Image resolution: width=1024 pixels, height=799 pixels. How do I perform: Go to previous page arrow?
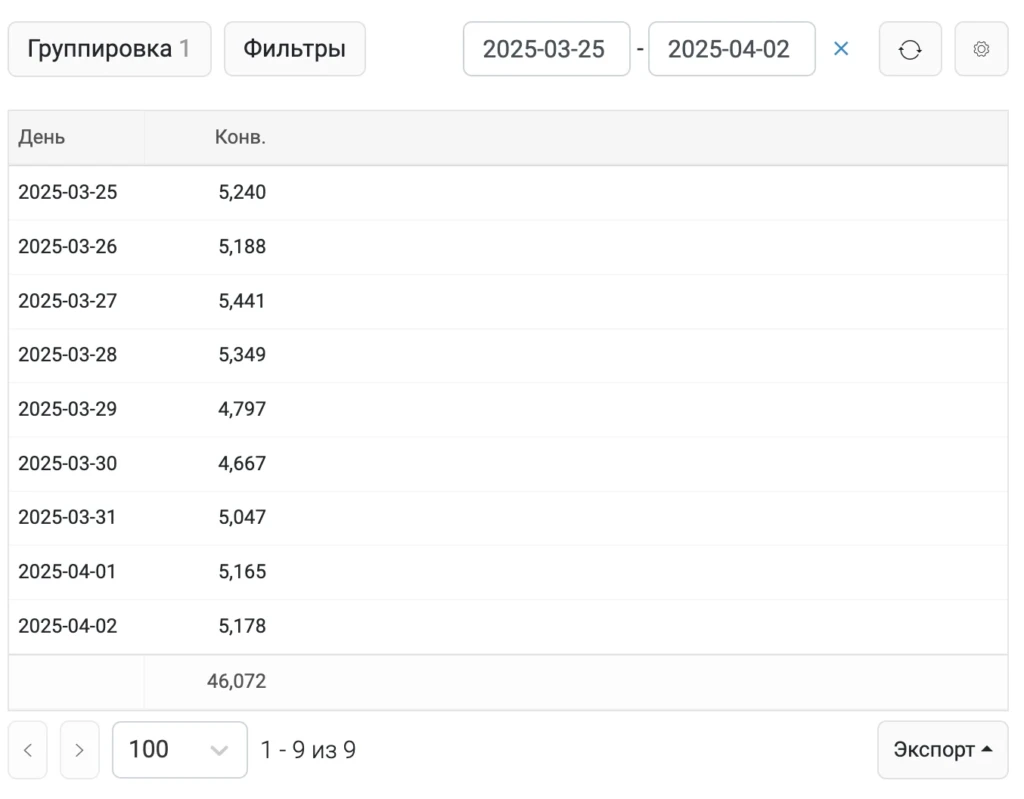[x=27, y=750]
